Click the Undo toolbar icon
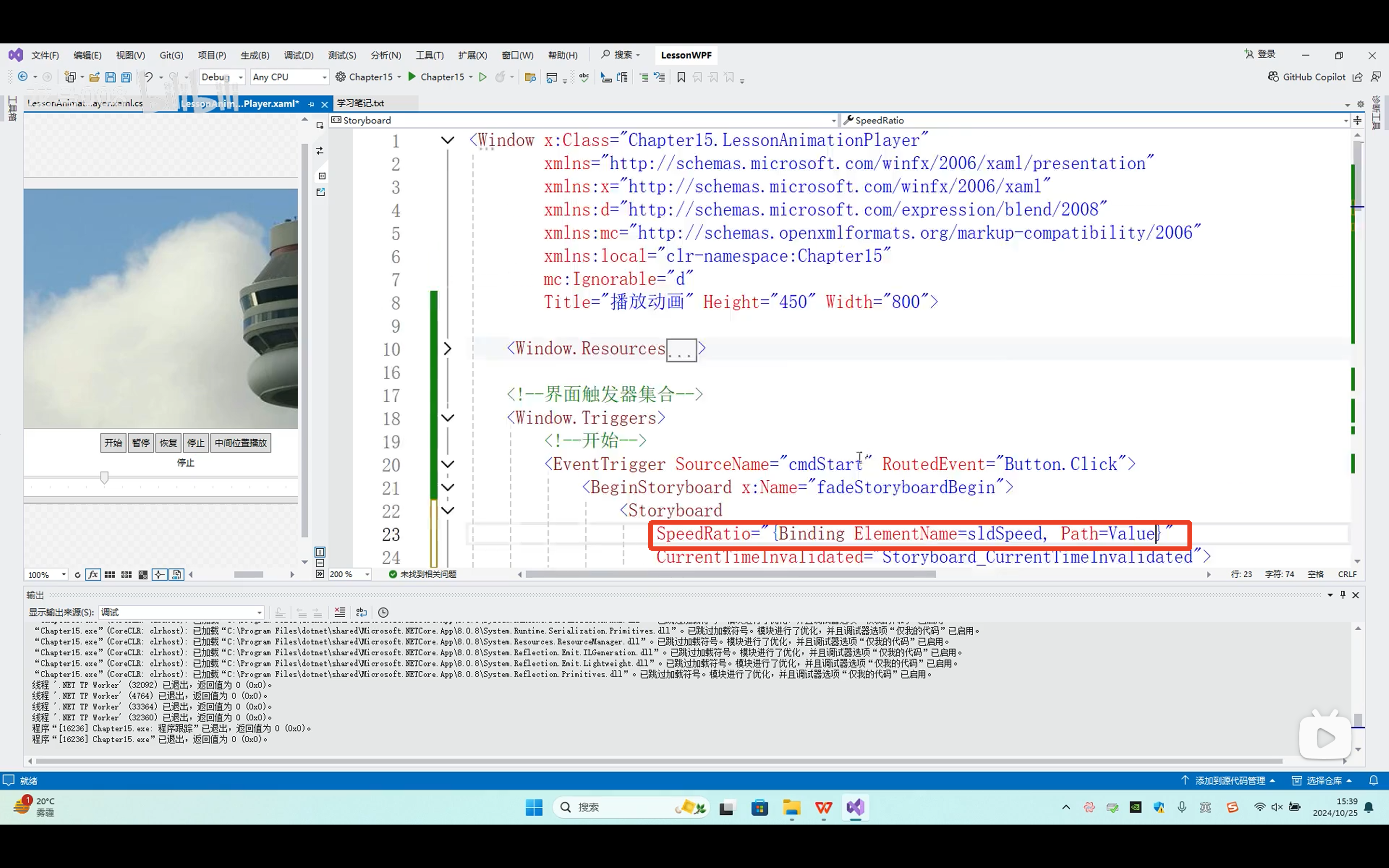The width and height of the screenshot is (1389, 868). point(148,77)
